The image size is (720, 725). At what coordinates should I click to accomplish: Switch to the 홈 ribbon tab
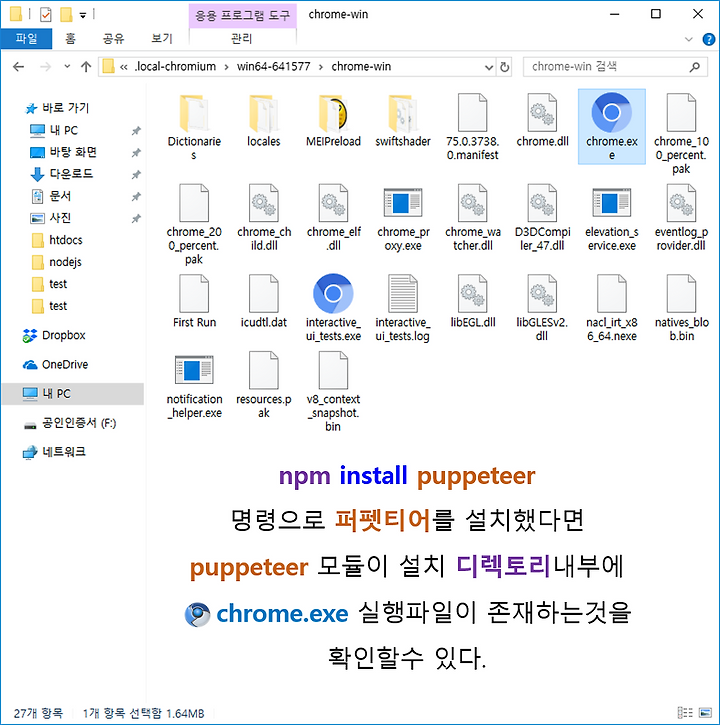click(x=70, y=38)
